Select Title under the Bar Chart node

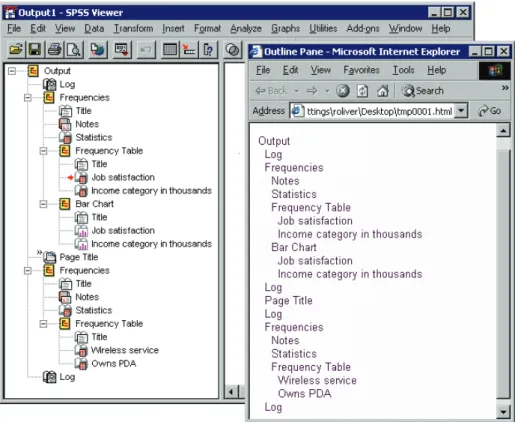[x=99, y=217]
